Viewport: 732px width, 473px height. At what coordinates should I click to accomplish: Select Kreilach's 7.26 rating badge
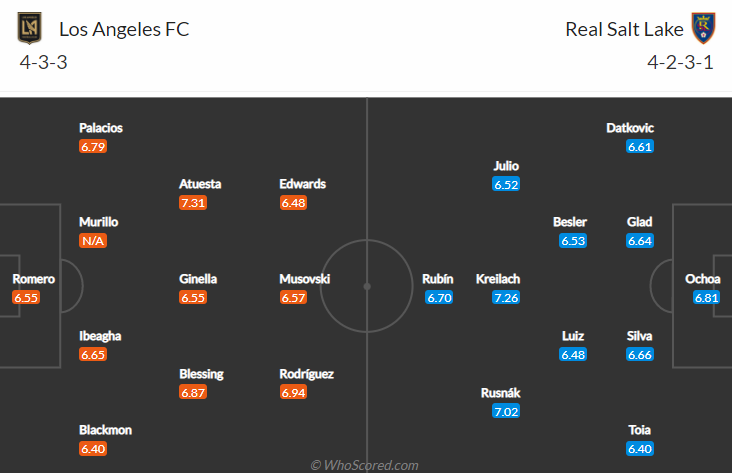pos(506,298)
